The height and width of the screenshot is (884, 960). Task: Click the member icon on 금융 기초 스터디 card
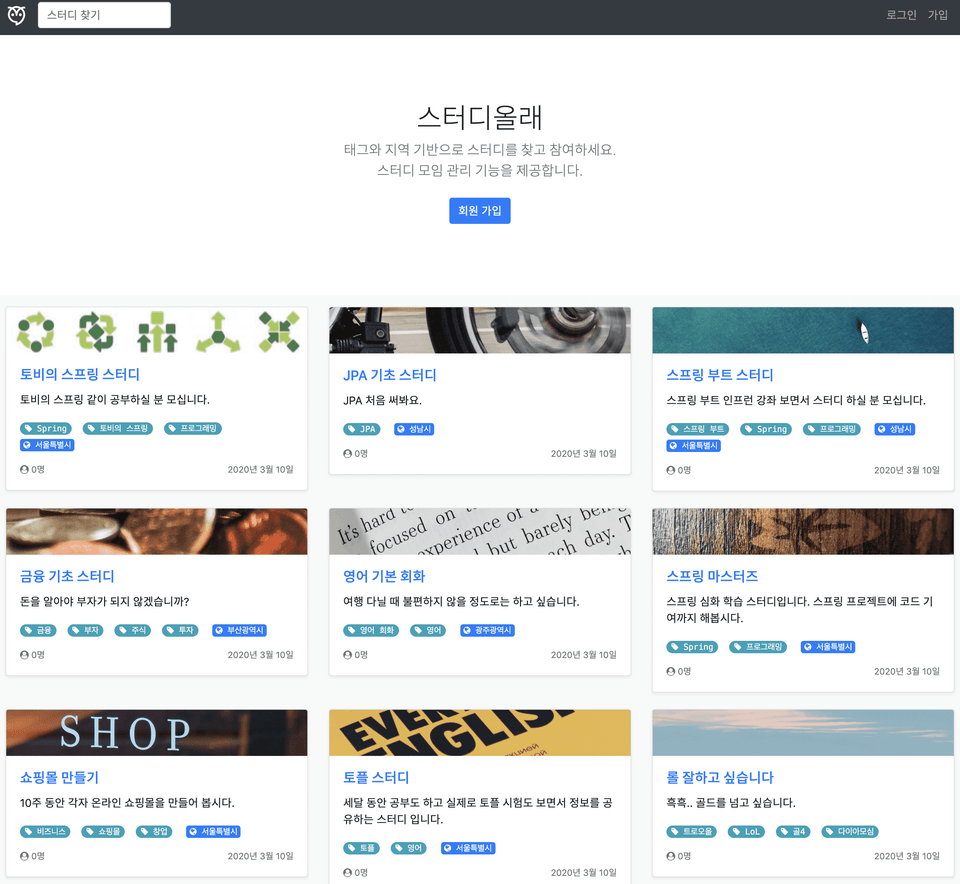click(x=24, y=655)
